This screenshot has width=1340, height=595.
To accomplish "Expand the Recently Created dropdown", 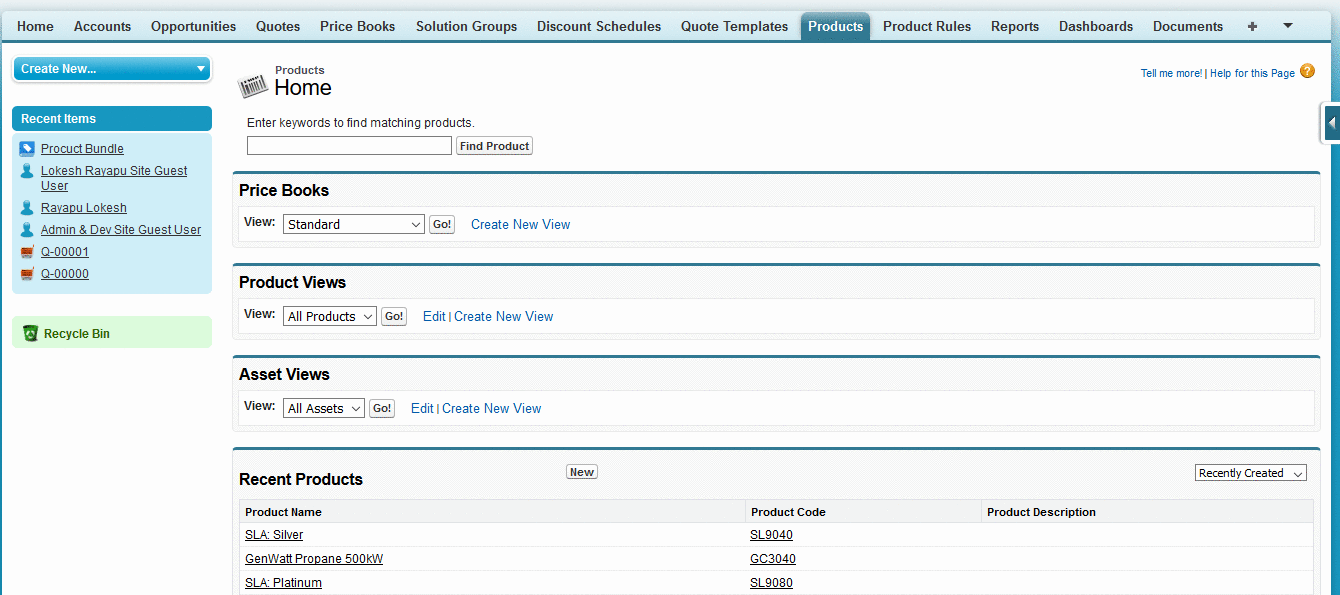I will pos(1250,473).
